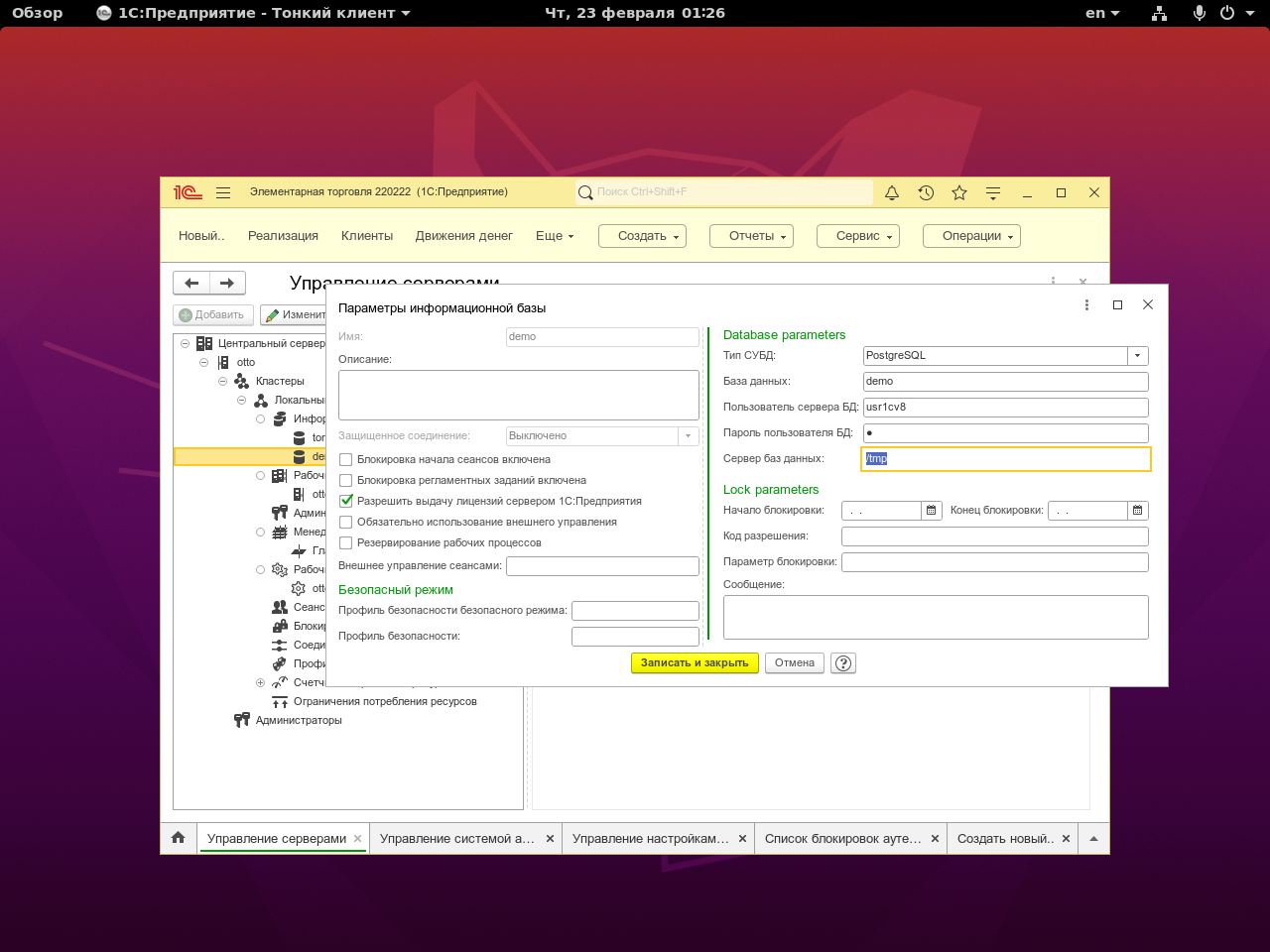Open the Тип СУБД dropdown arrow

(1138, 356)
